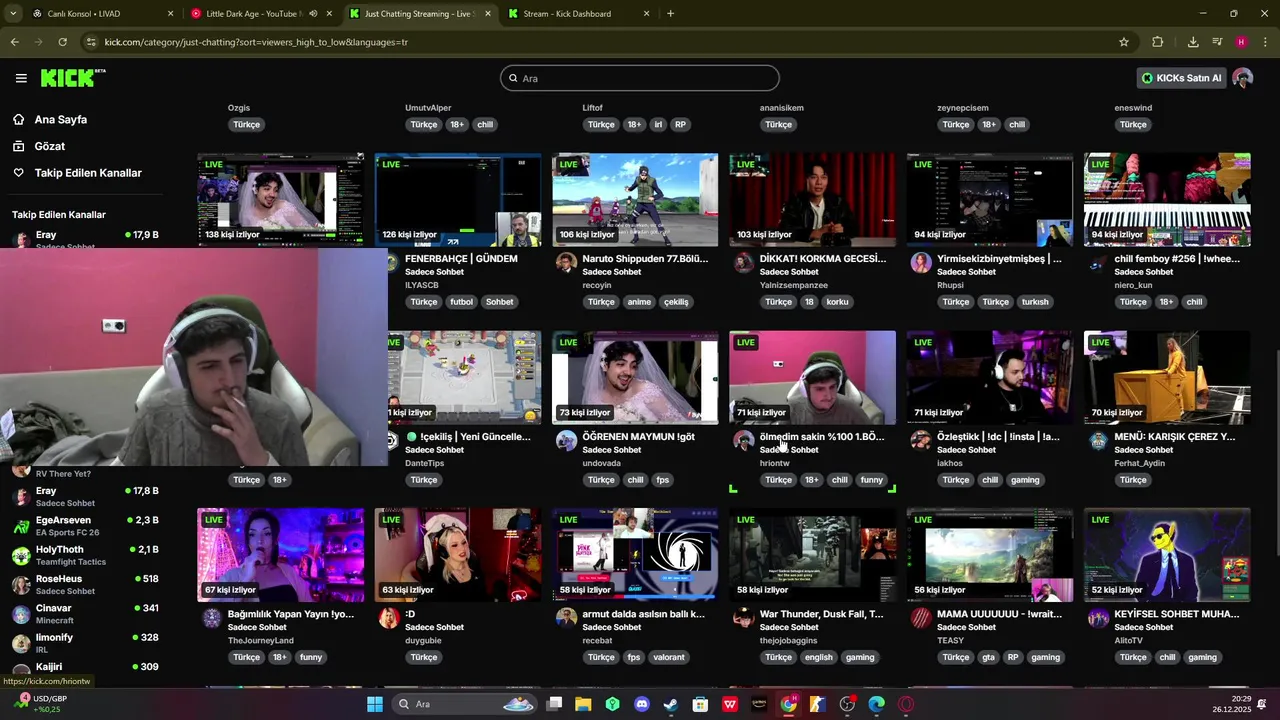This screenshot has width=1280, height=720.
Task: Open OBS Studio from the taskbar
Action: [x=847, y=704]
